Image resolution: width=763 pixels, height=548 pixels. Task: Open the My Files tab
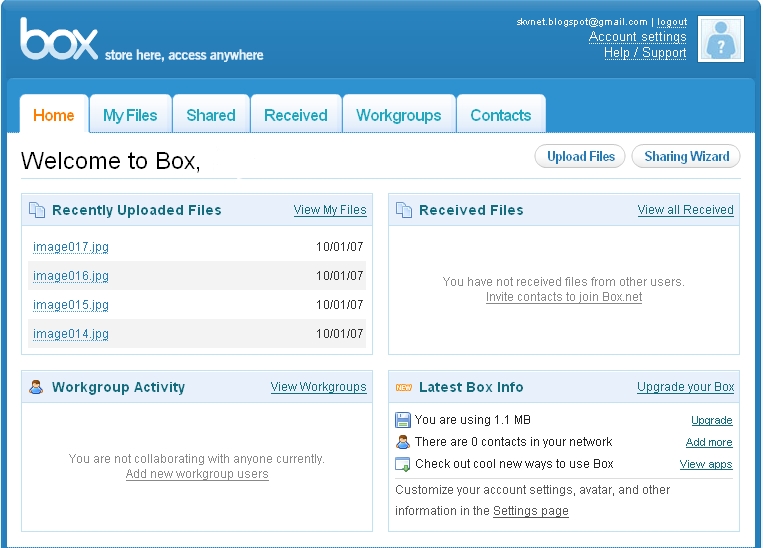[130, 115]
